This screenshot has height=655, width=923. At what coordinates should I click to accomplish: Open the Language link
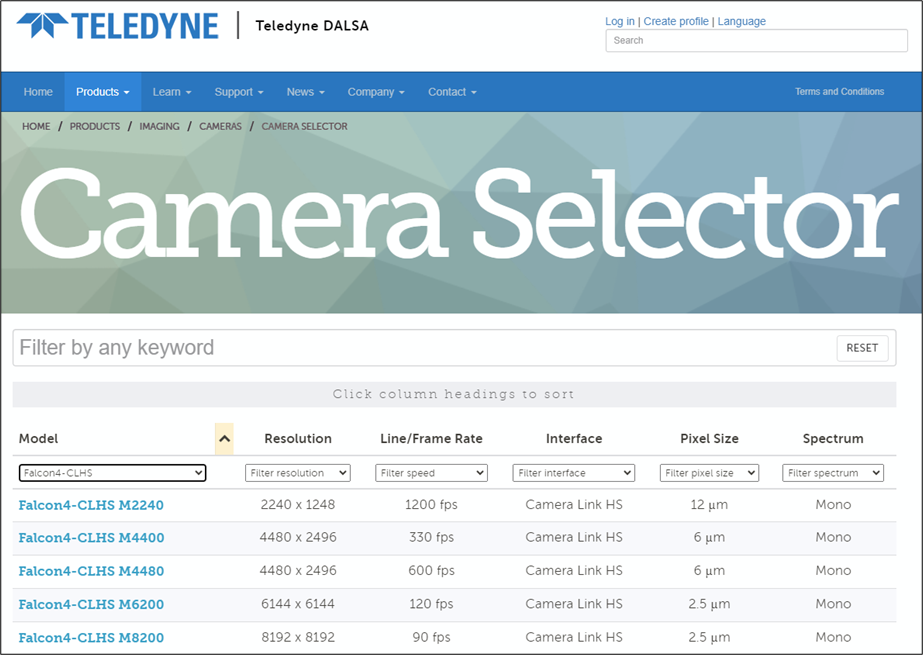click(x=742, y=21)
